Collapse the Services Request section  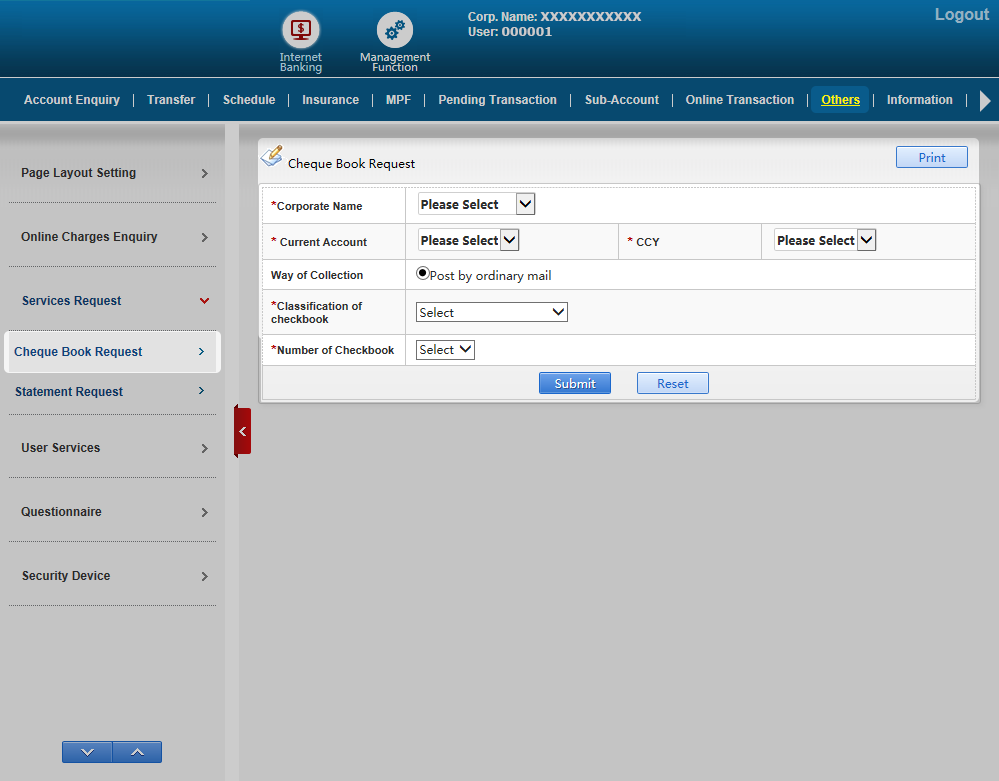point(204,301)
